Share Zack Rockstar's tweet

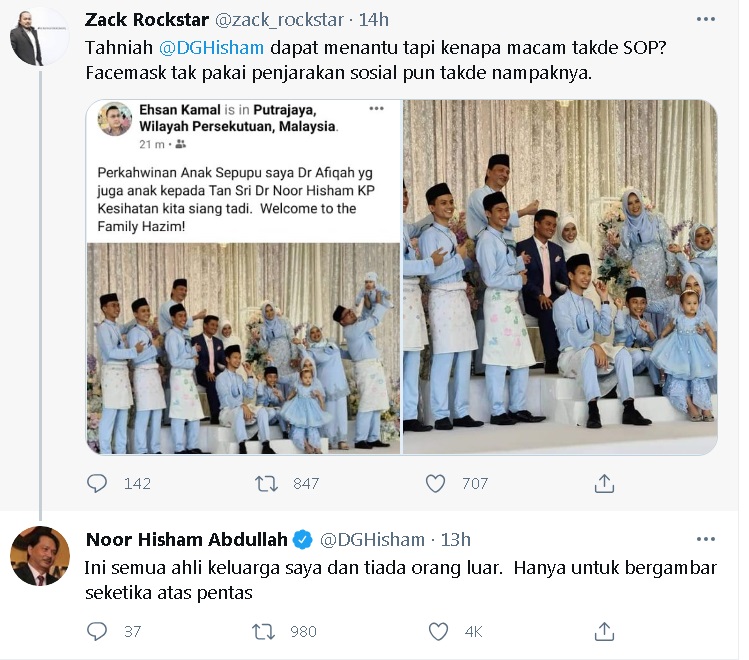point(604,483)
